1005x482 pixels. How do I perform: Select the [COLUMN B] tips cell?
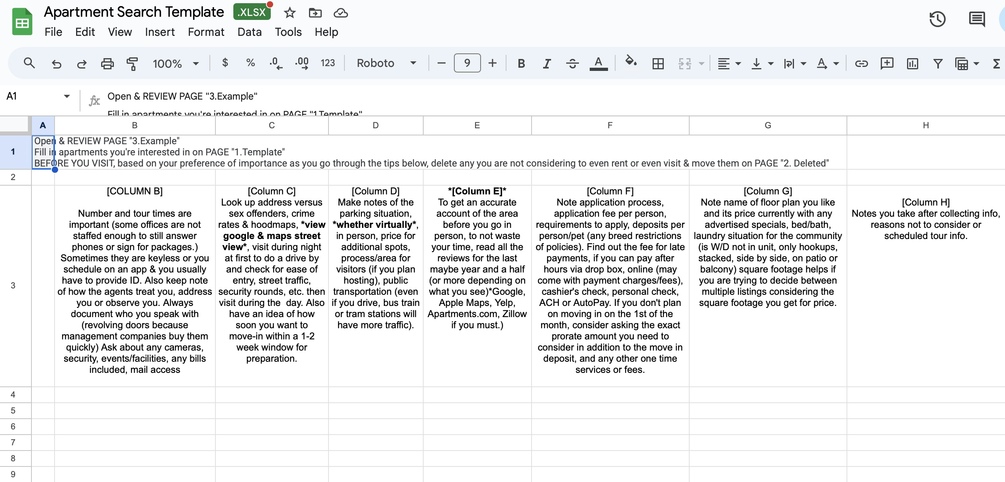(135, 286)
